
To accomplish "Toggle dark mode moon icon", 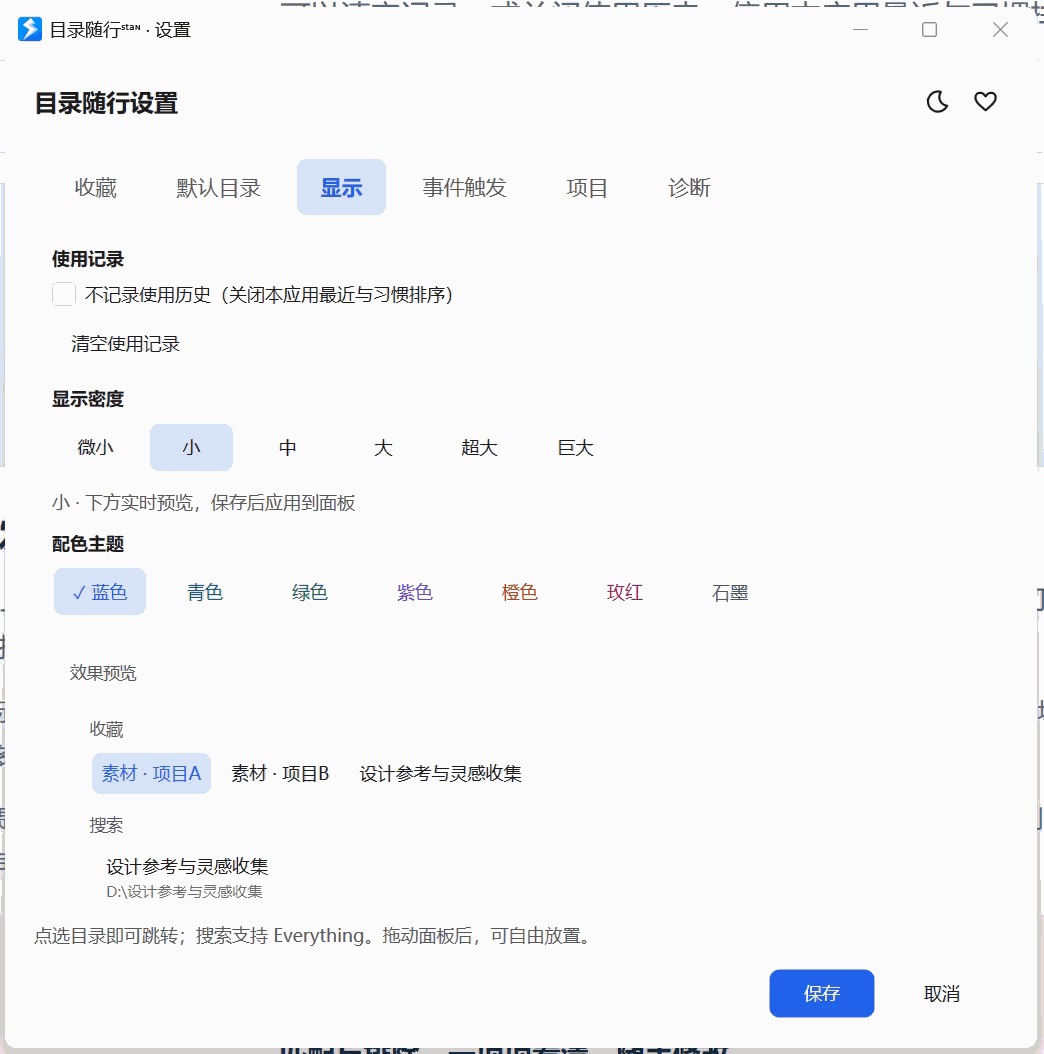I will click(937, 102).
